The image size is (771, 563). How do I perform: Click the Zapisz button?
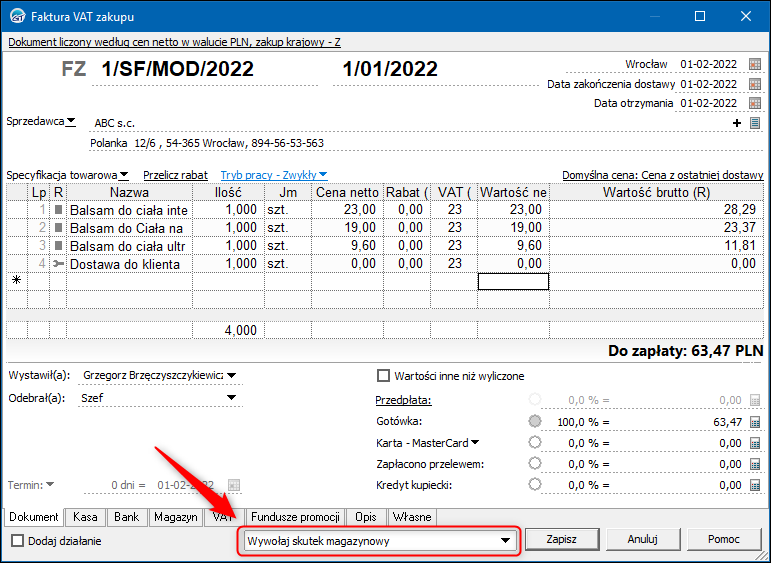tap(561, 539)
